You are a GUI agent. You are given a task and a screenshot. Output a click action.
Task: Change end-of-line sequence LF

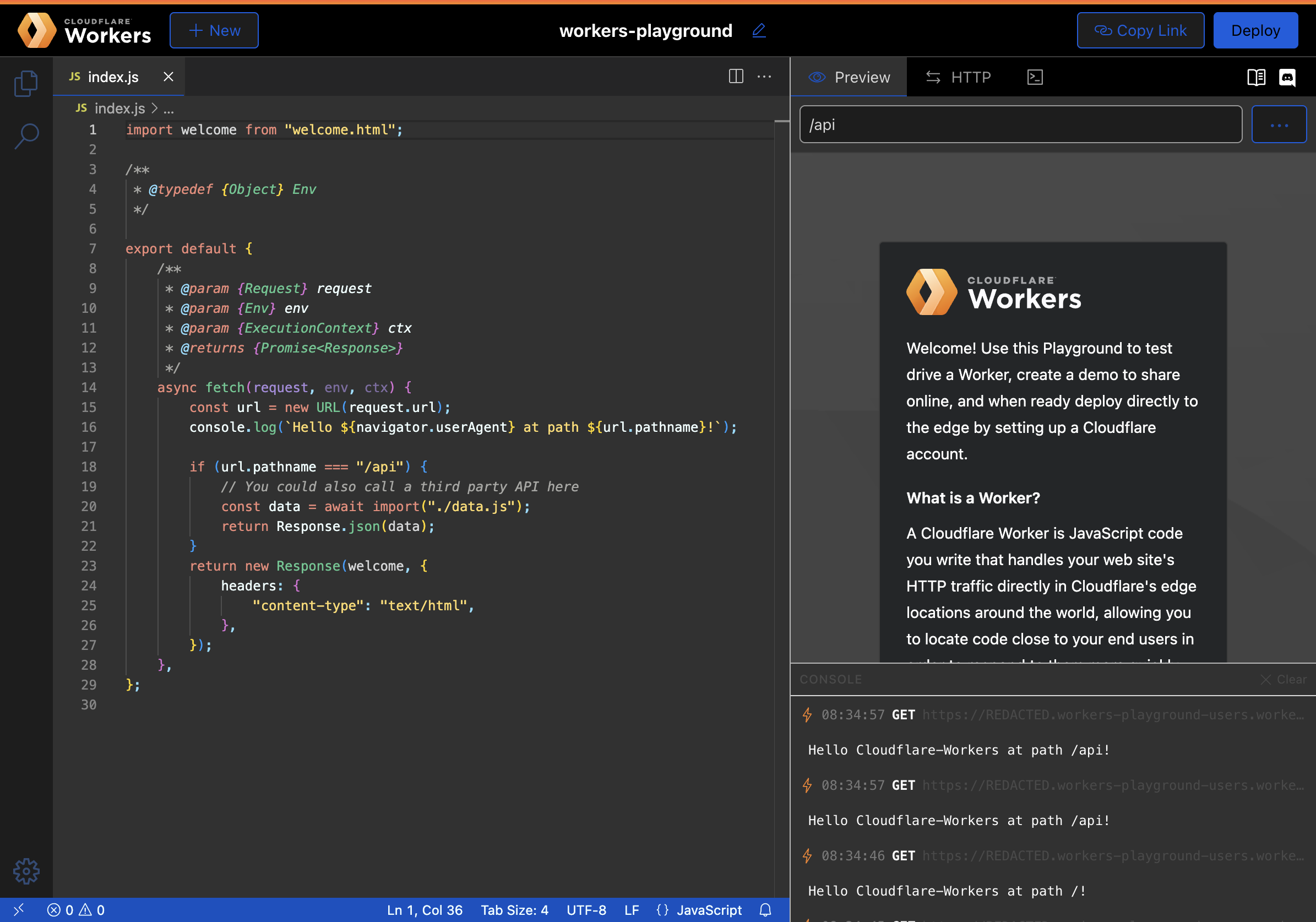coord(631,910)
